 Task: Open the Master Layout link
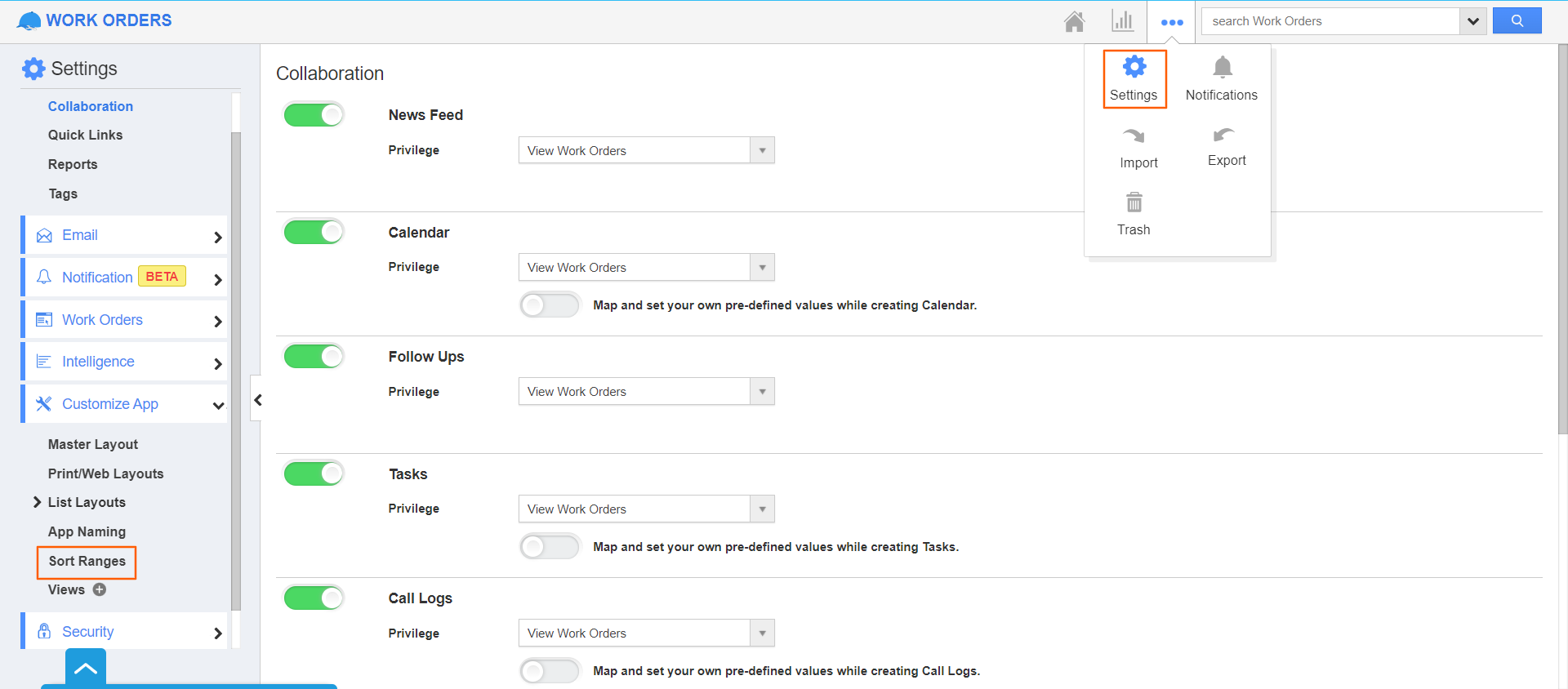point(92,445)
